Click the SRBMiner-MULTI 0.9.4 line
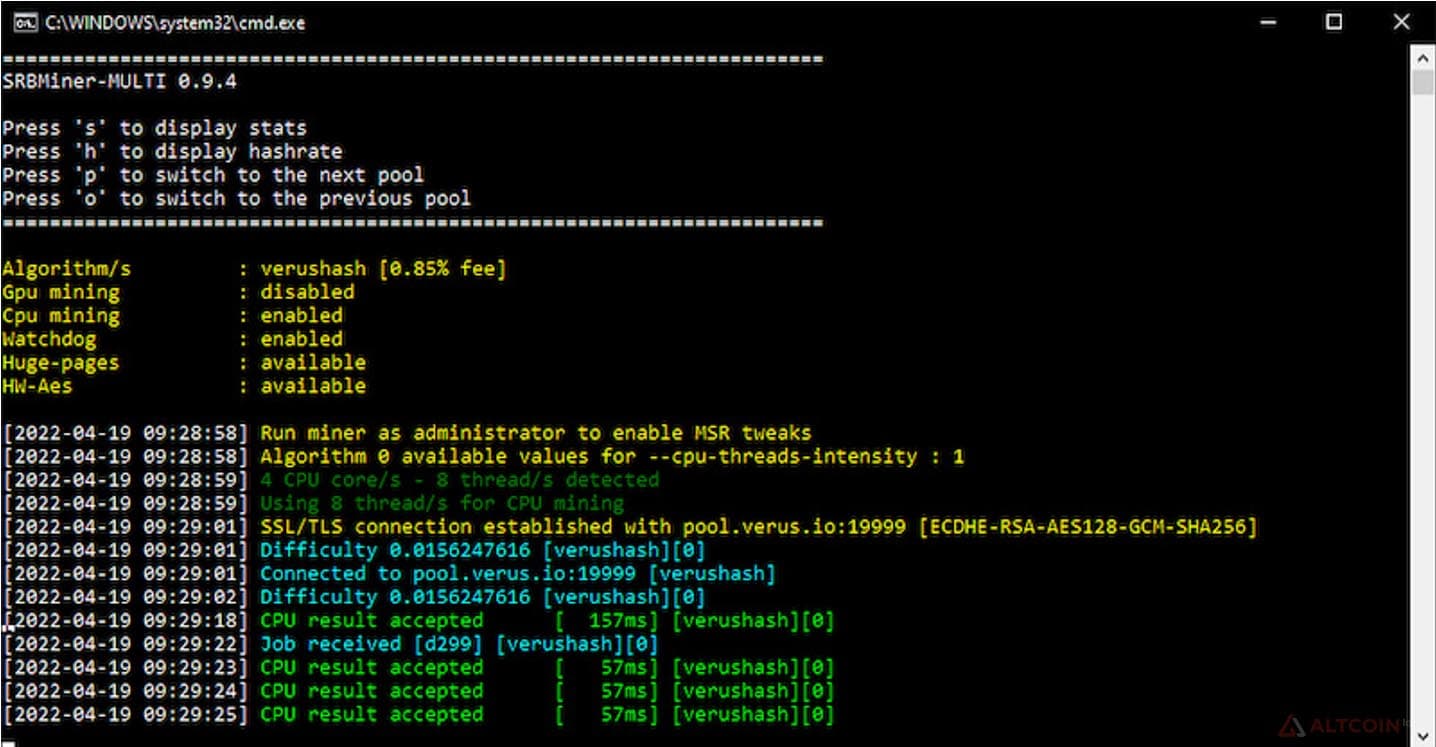This screenshot has width=1436, height=747. 119,82
